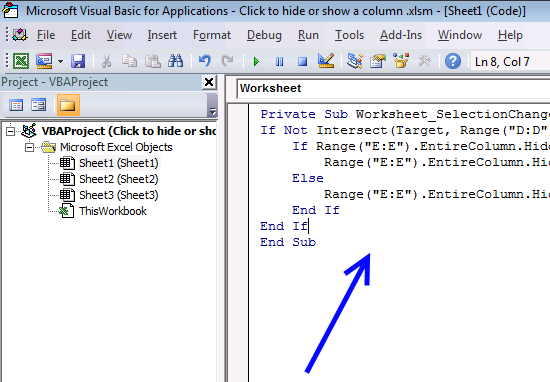The image size is (550, 382).
Task: Click the Toolbox wrench and hammer icon
Action: [x=424, y=61]
